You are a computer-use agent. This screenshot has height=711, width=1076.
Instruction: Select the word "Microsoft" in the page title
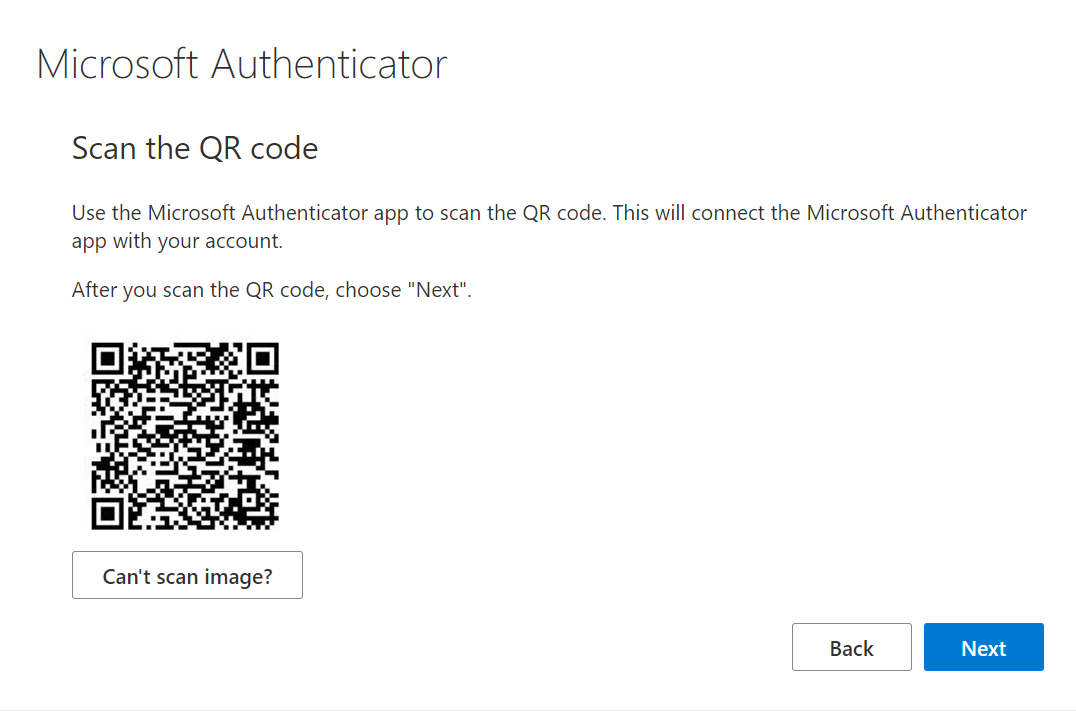tap(119, 64)
